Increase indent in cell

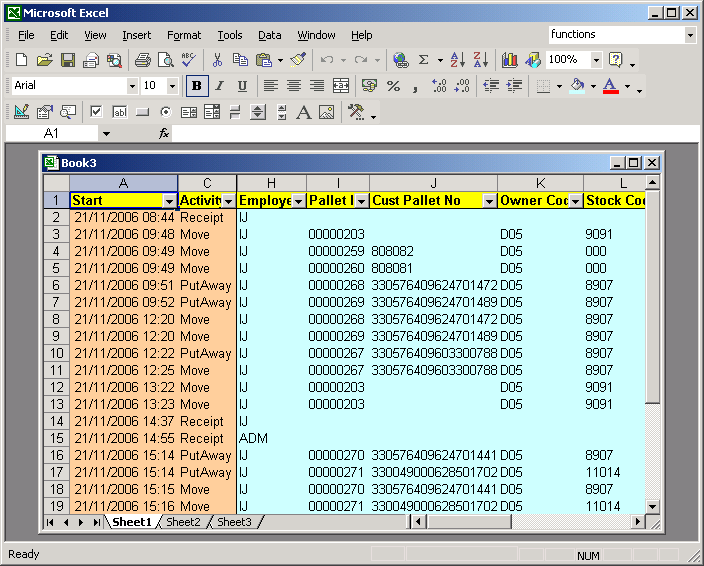tap(514, 86)
